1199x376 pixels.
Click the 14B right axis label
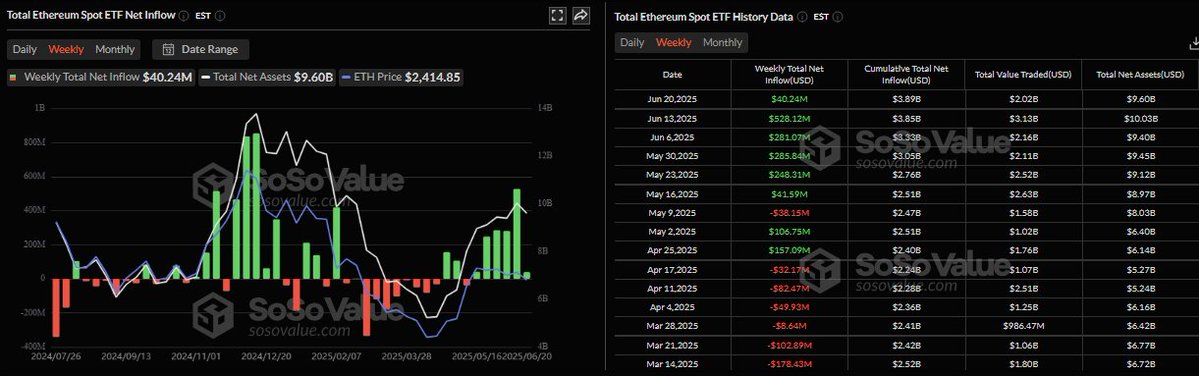click(544, 109)
